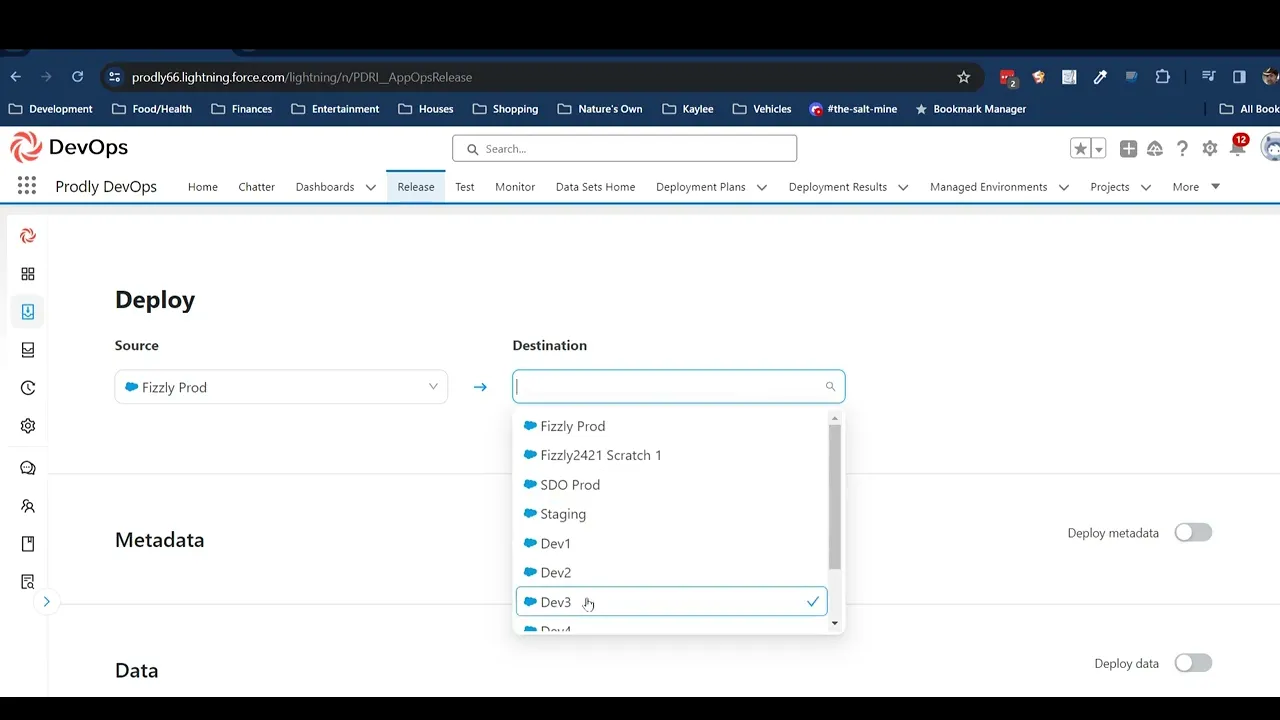Click the global actions plus icon
This screenshot has width=1280, height=720.
tap(1128, 149)
